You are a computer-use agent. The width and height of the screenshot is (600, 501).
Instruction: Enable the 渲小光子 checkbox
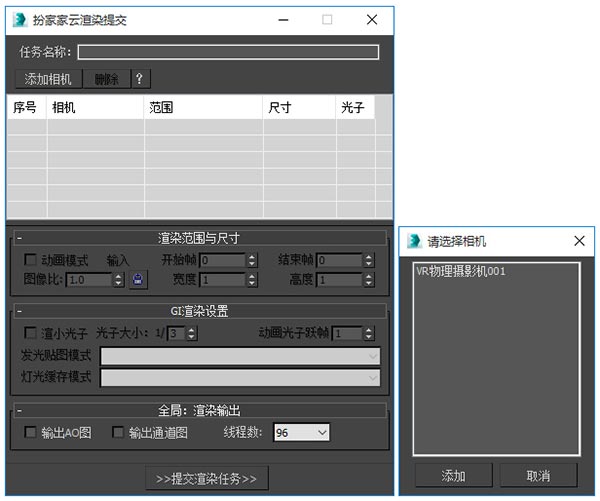pyautogui.click(x=30, y=333)
